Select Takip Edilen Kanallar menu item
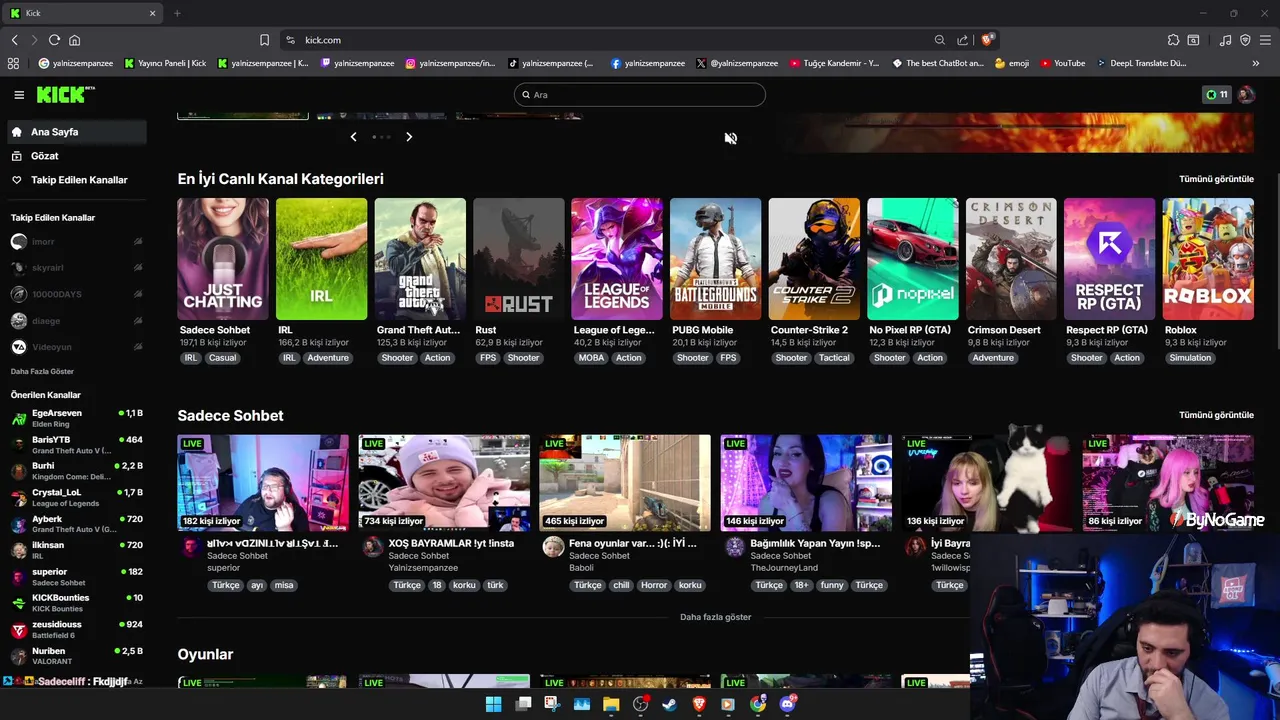The height and width of the screenshot is (720, 1280). (x=75, y=180)
